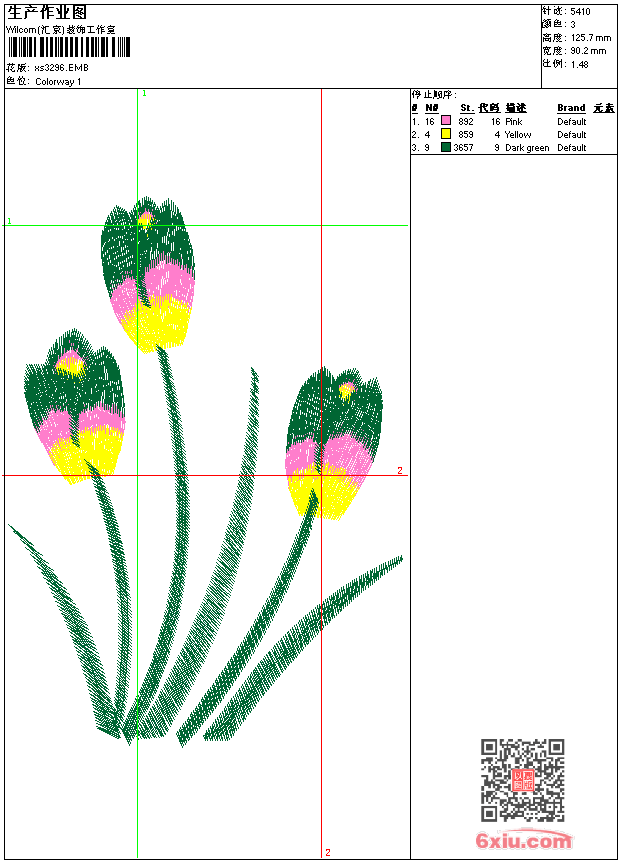Select the barcode under the Wilcom header

point(69,47)
